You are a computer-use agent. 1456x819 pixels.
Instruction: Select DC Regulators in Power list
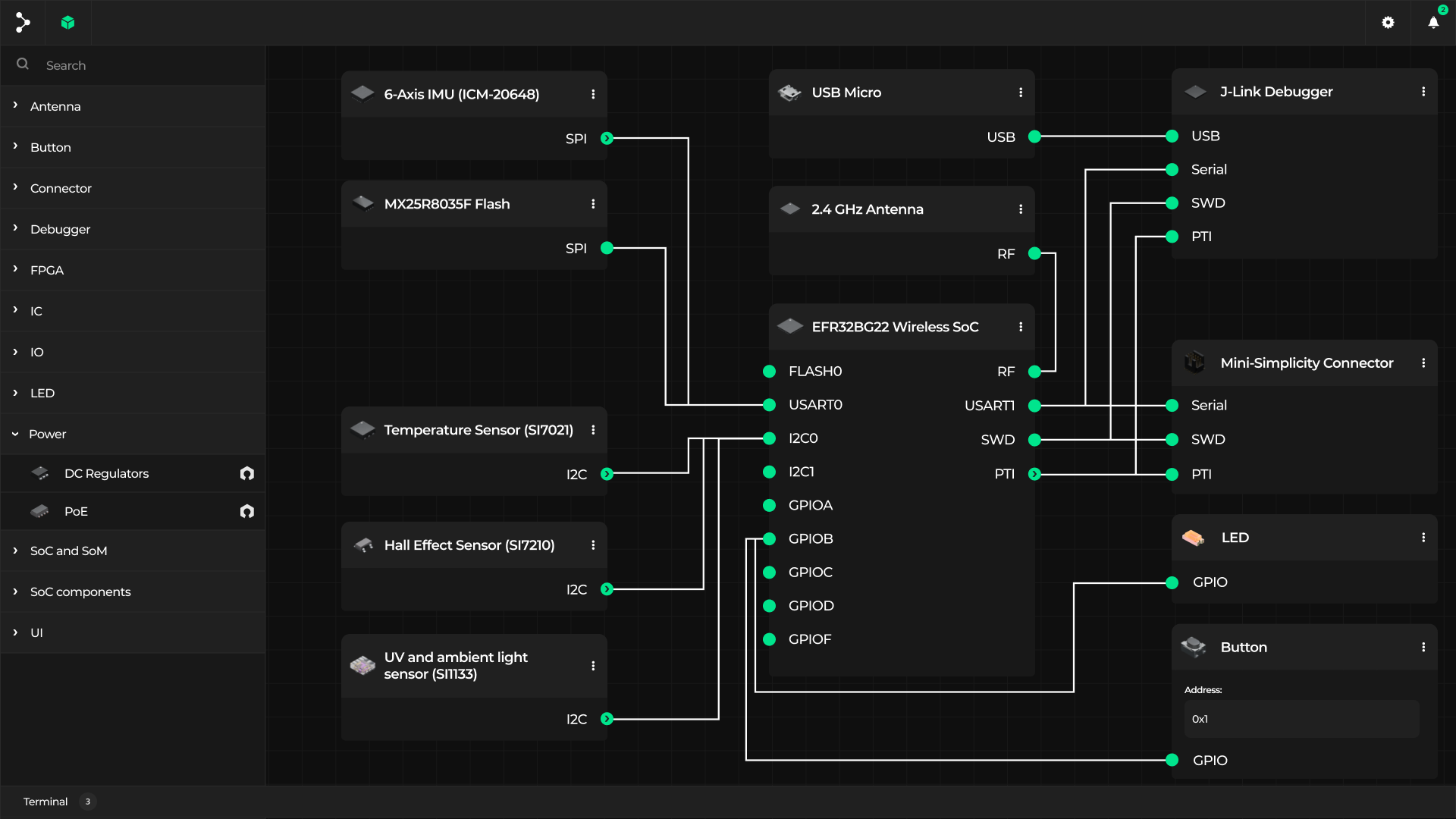pos(133,473)
